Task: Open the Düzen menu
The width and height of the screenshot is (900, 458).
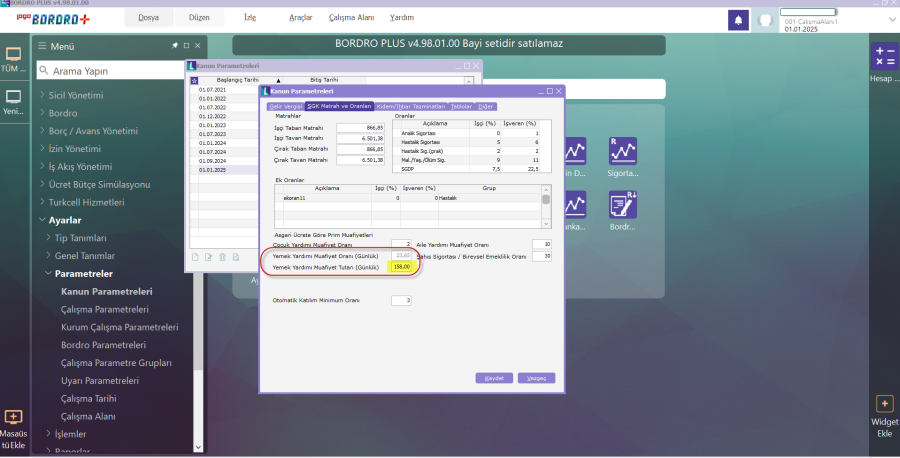Action: click(199, 18)
